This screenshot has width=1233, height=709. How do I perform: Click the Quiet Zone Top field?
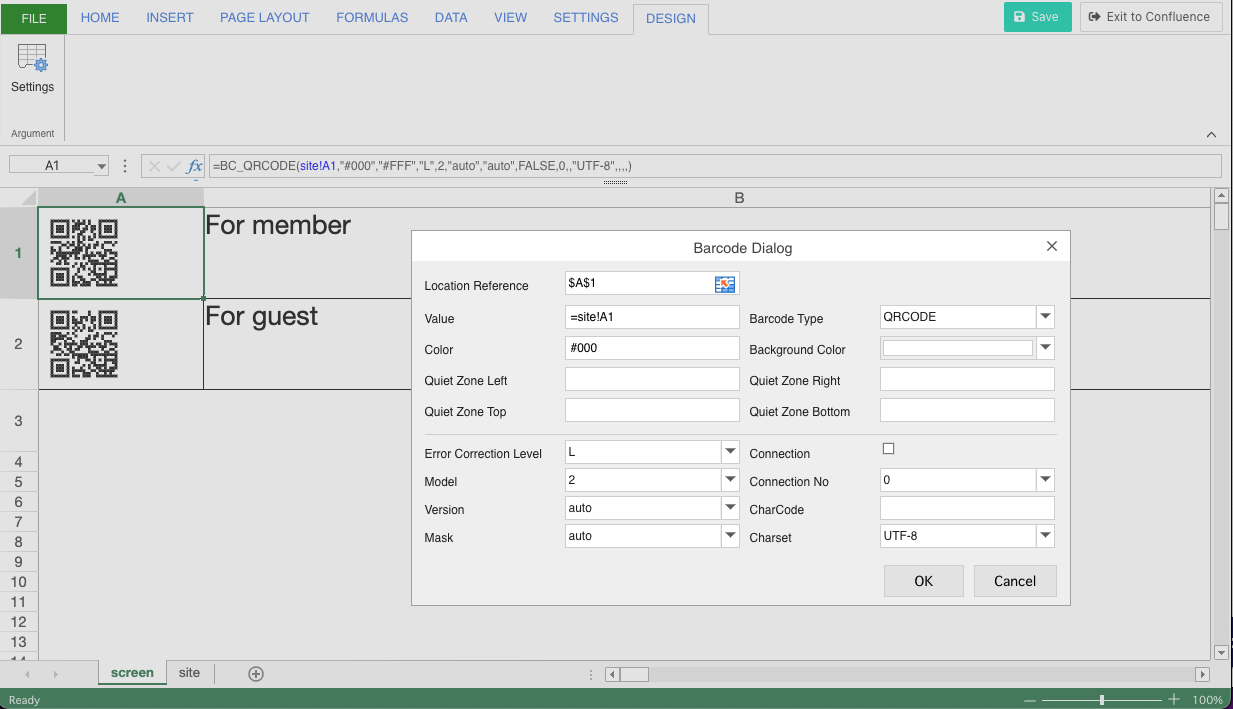(x=652, y=410)
